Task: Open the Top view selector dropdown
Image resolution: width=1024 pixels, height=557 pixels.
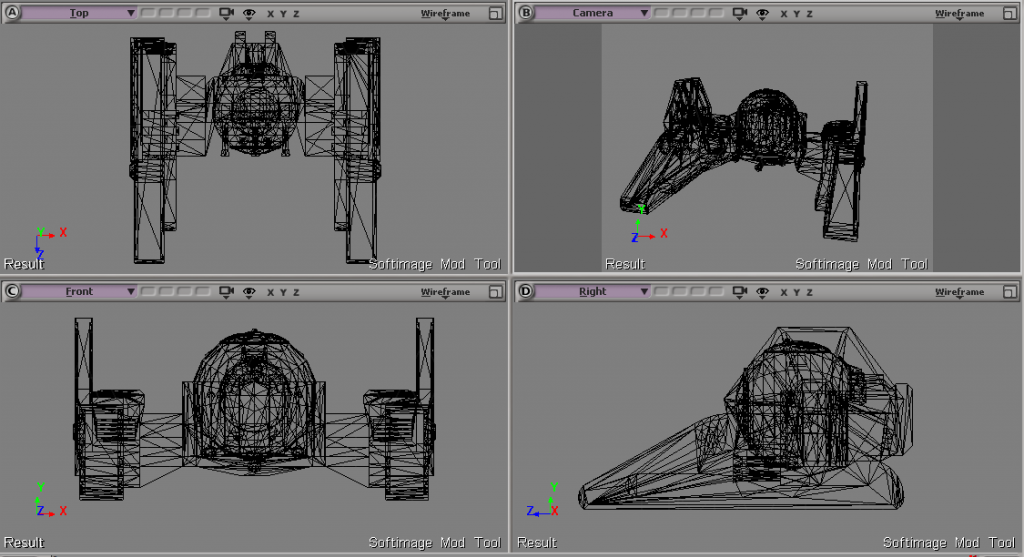Action: (x=79, y=13)
